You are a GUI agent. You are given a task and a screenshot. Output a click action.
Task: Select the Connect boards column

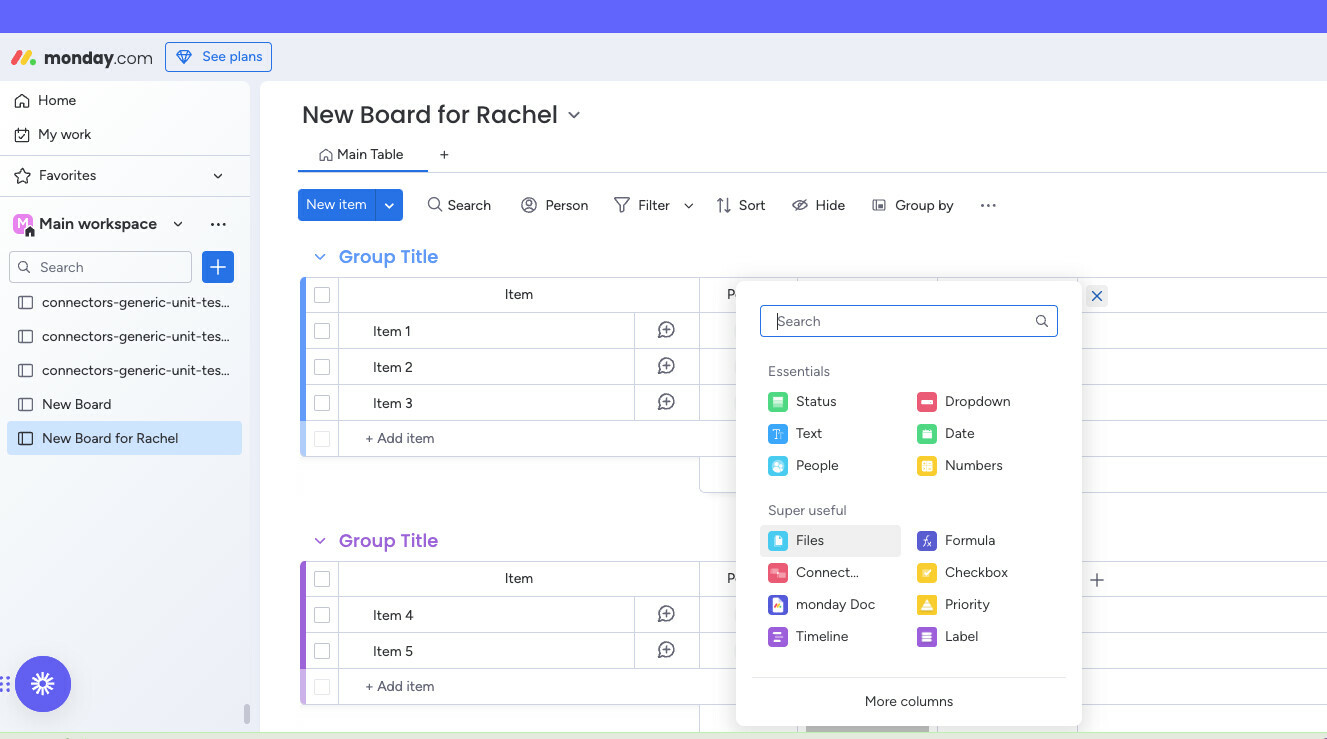[x=815, y=572]
